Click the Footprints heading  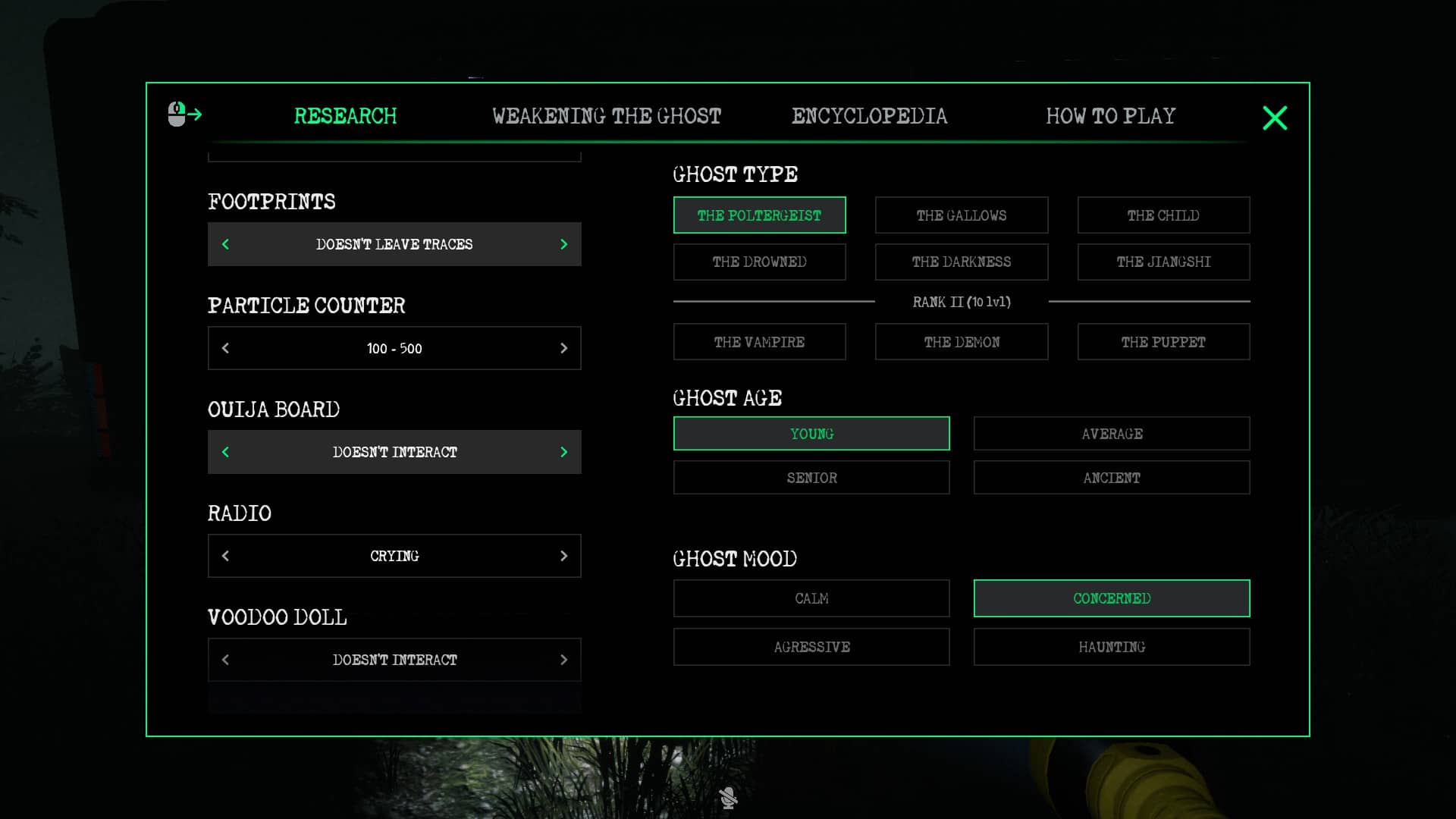point(271,202)
